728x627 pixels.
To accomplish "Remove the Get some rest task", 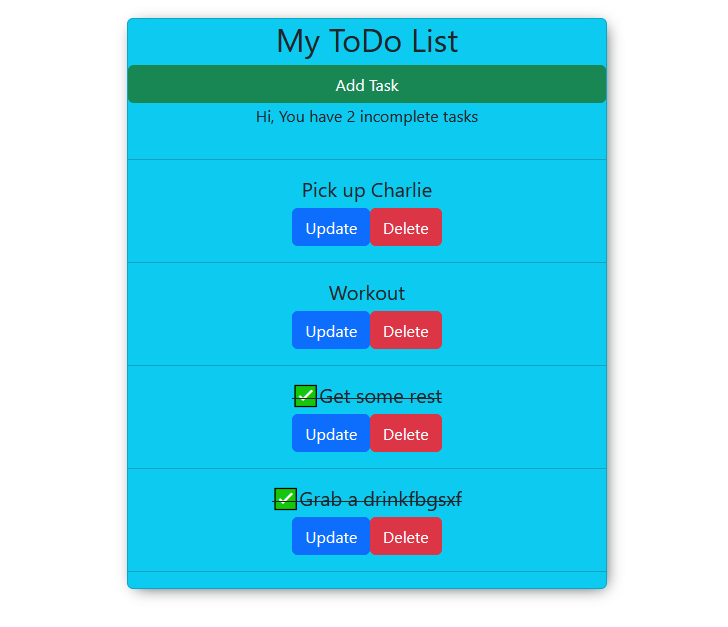I will 405,434.
